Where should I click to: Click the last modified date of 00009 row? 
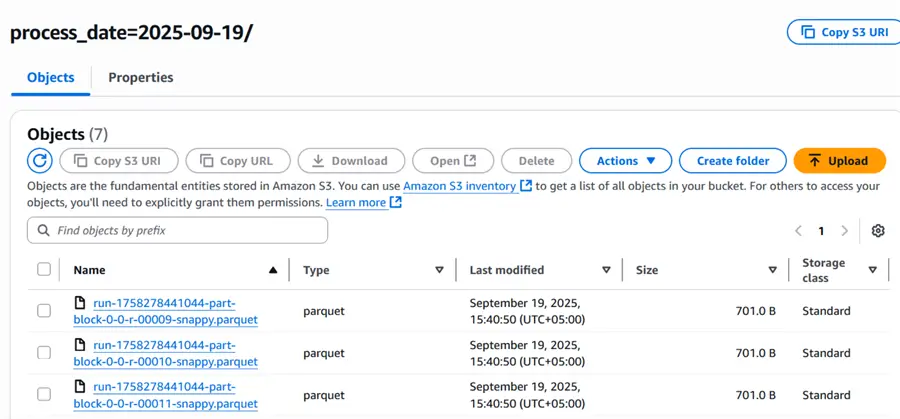527,311
